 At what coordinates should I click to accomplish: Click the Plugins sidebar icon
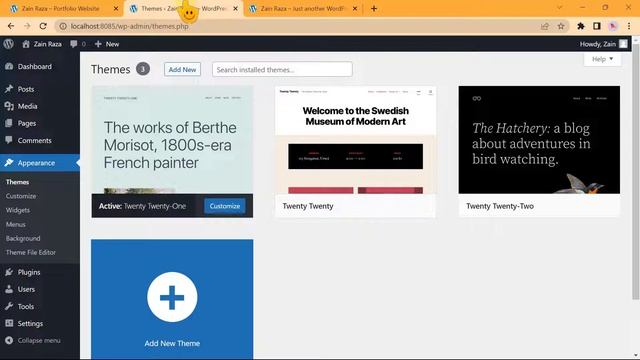tap(9, 272)
